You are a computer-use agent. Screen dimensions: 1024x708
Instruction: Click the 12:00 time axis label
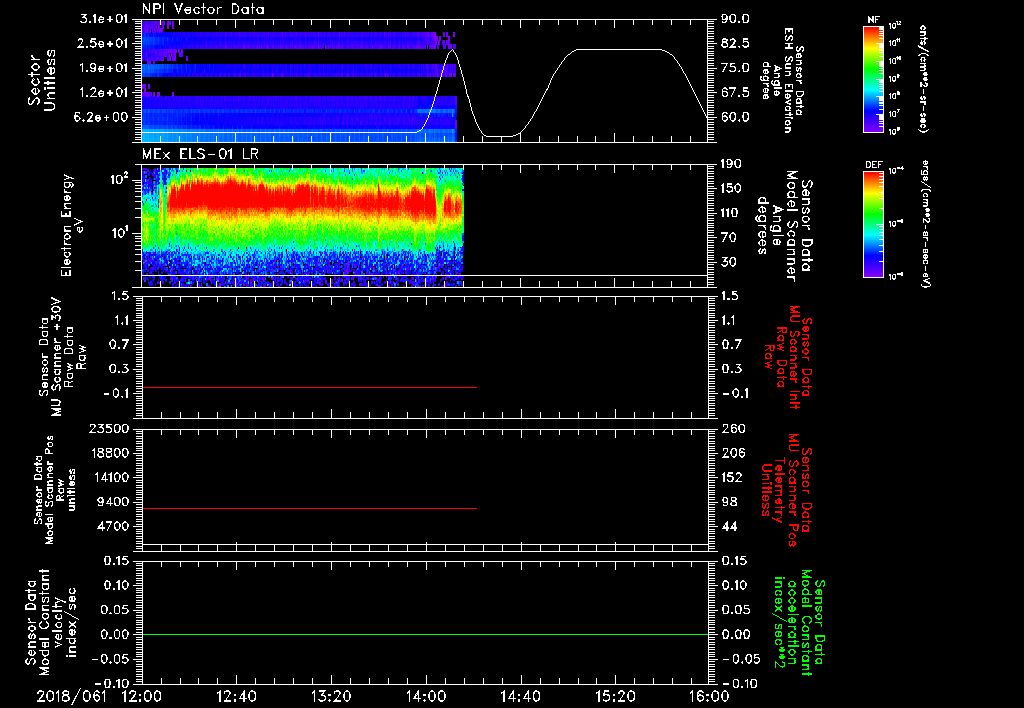point(142,696)
